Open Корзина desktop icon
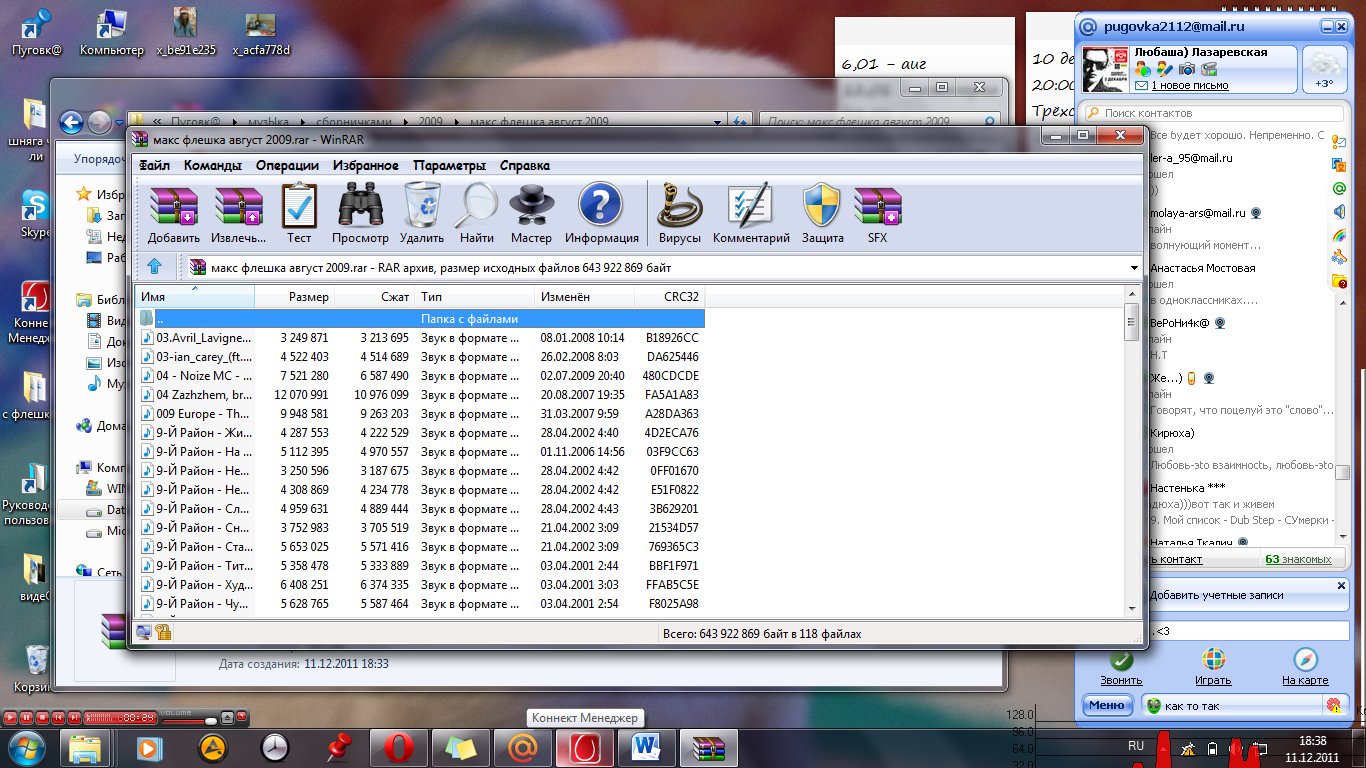 (35, 670)
